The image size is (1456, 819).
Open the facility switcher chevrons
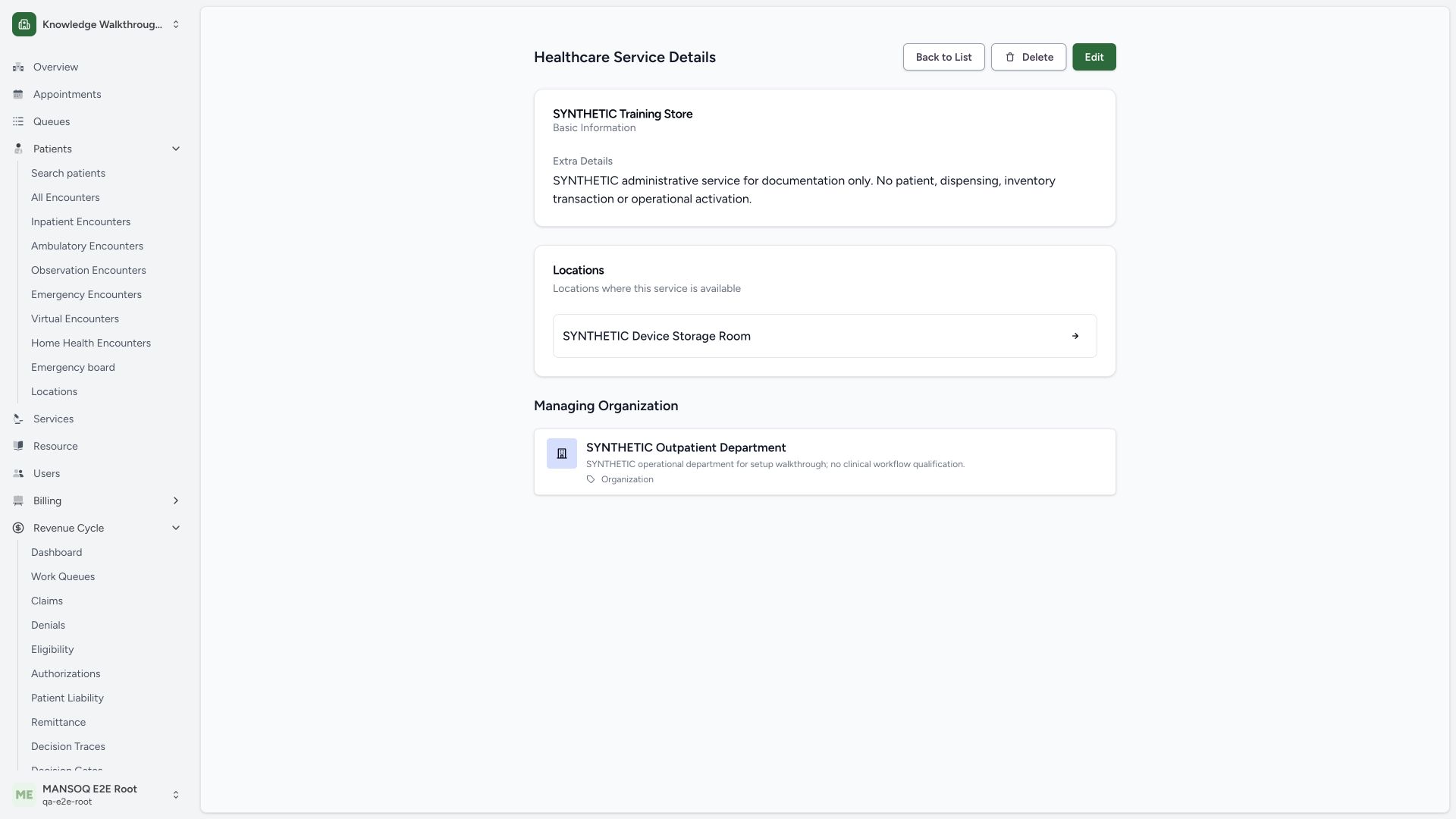(x=176, y=24)
